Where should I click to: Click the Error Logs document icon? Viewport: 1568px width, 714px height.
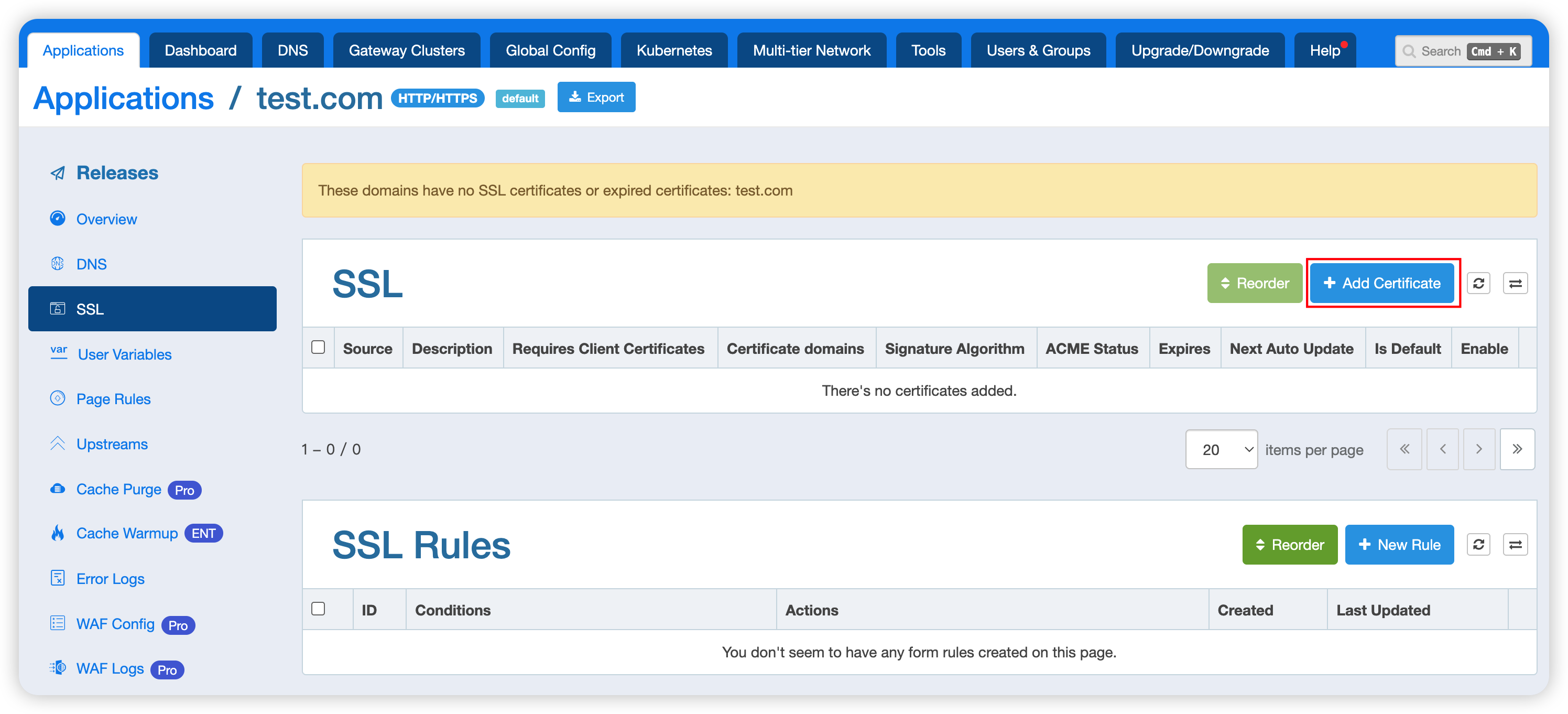(x=58, y=578)
